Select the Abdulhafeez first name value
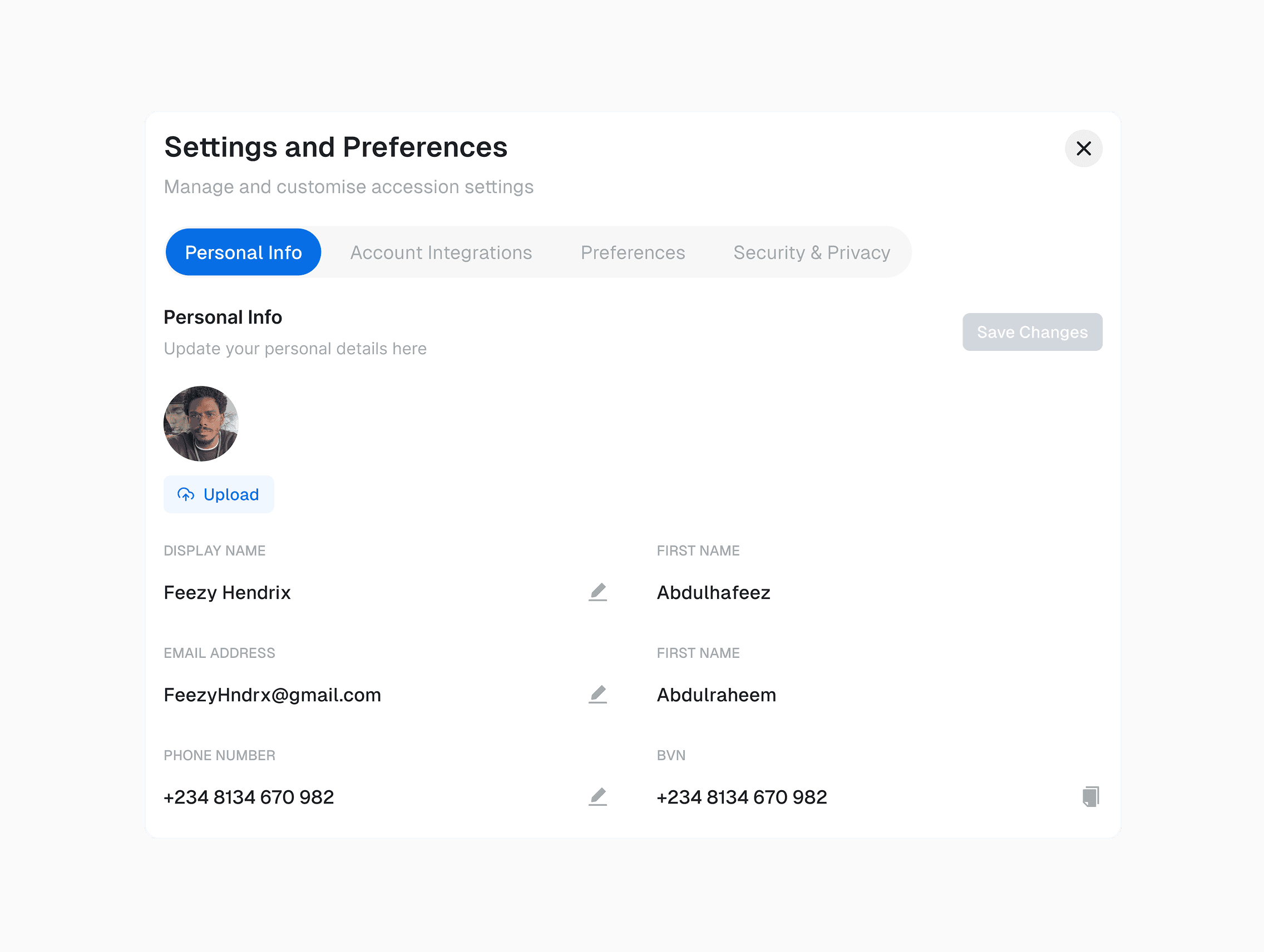The image size is (1264, 952). [713, 593]
